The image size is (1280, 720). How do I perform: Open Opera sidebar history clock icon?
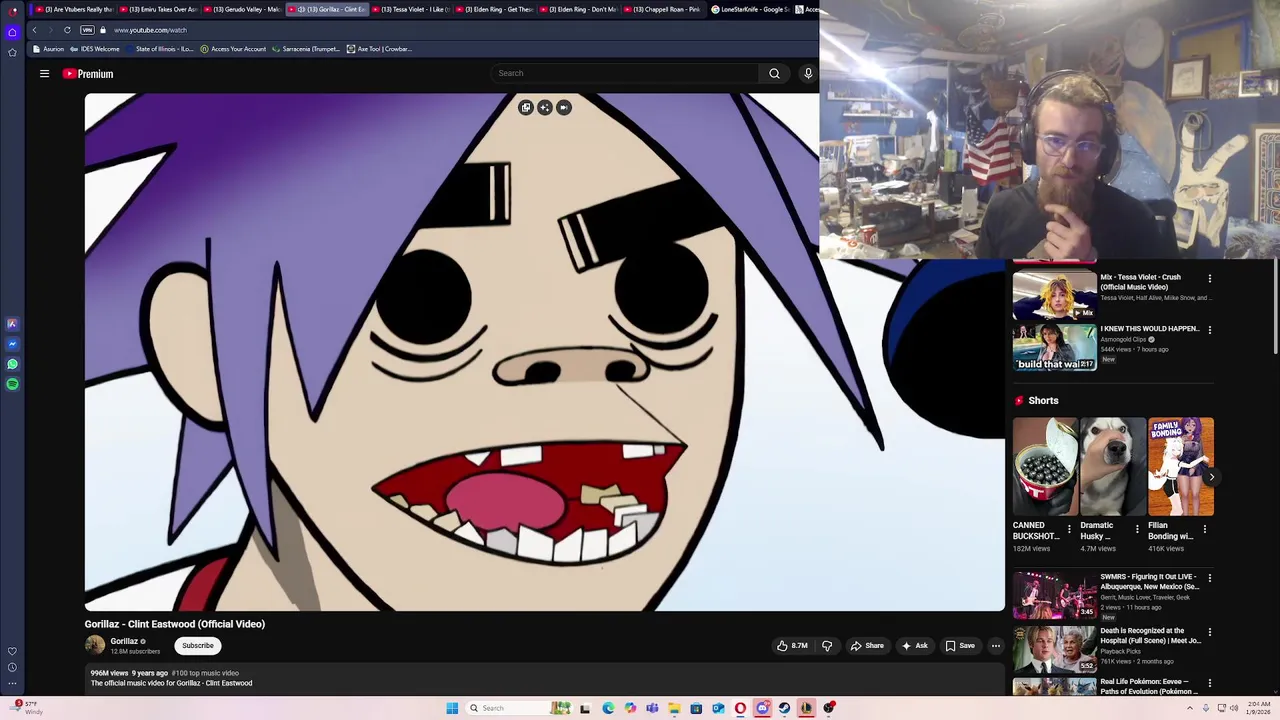(12, 667)
